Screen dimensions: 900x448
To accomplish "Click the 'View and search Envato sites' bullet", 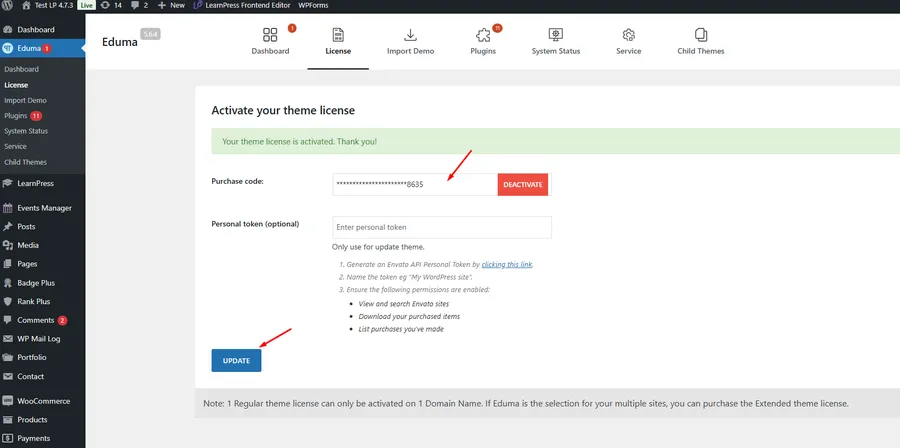I will click(x=404, y=303).
